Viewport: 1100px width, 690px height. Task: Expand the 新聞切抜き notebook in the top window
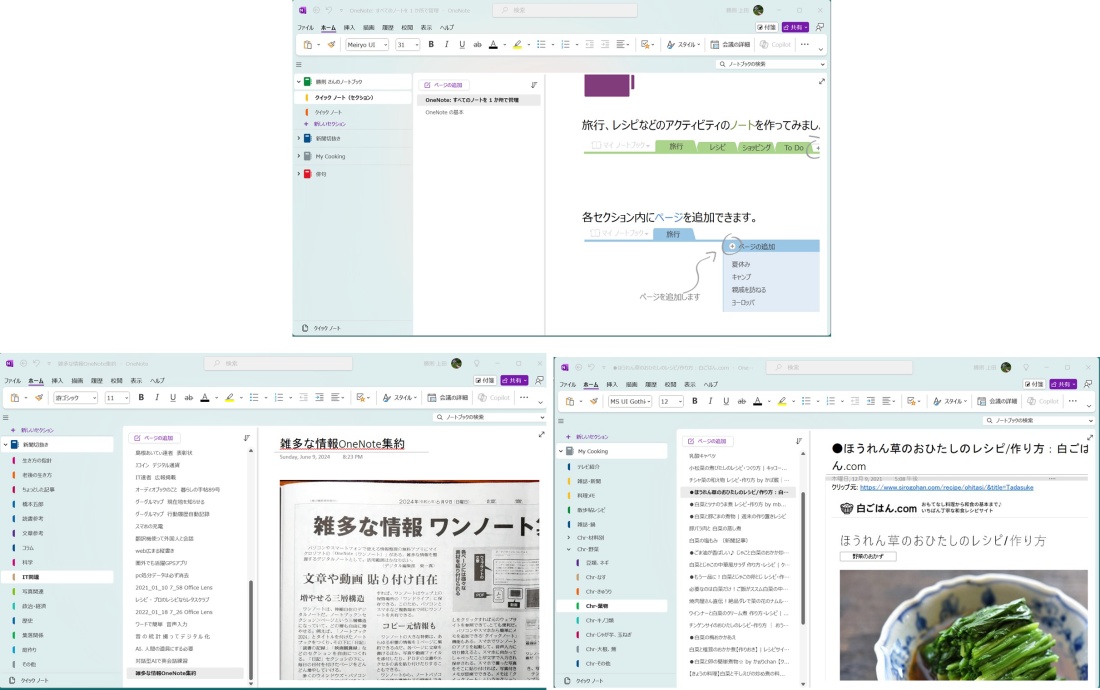299,138
